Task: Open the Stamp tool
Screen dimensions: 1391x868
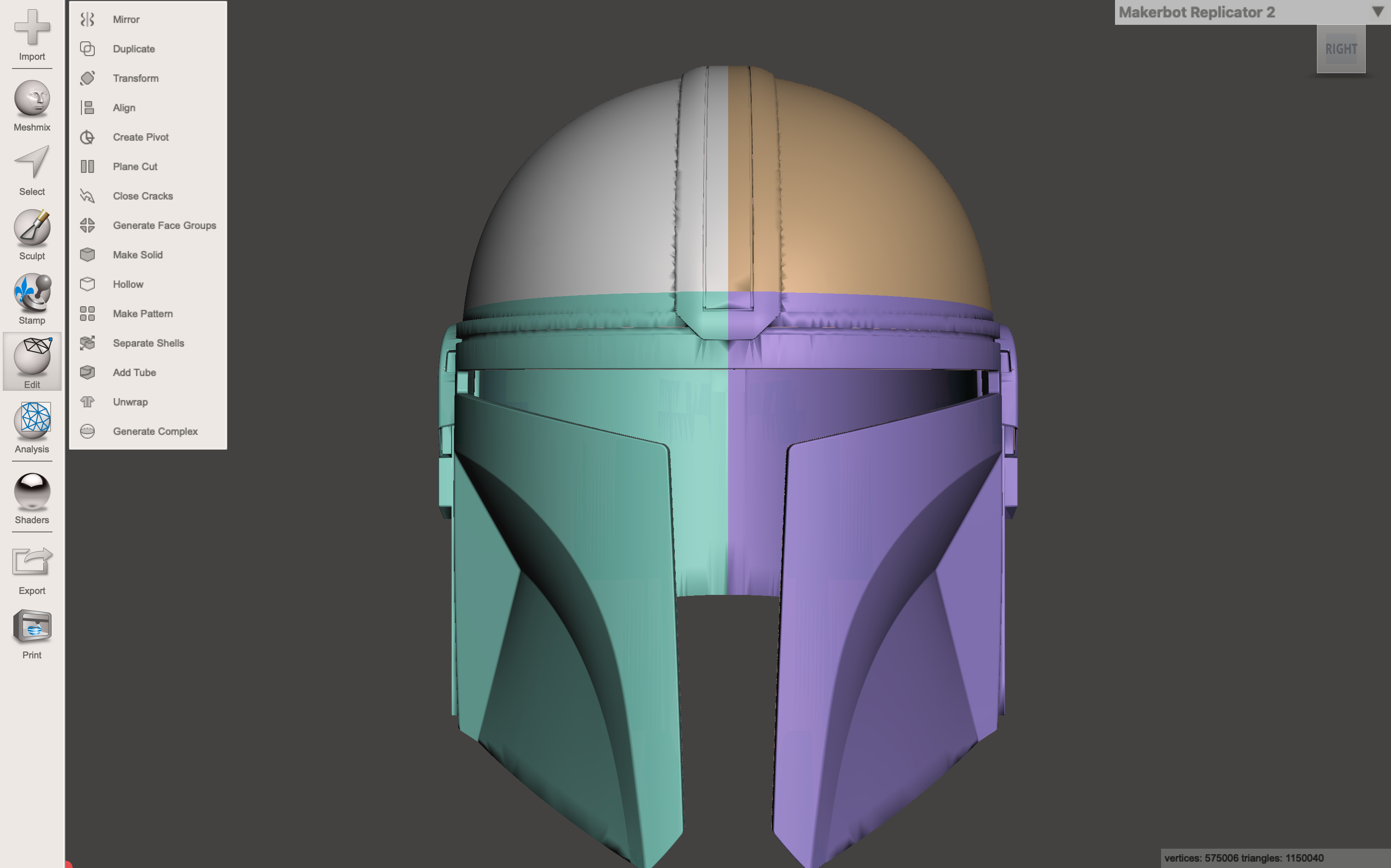Action: pyautogui.click(x=32, y=298)
